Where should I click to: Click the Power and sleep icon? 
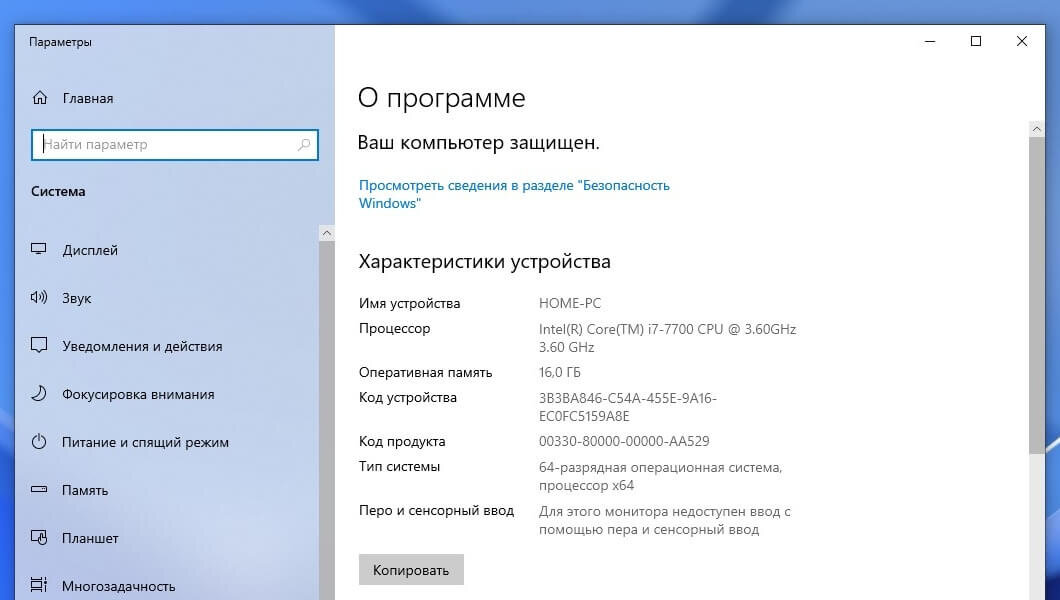[x=39, y=442]
